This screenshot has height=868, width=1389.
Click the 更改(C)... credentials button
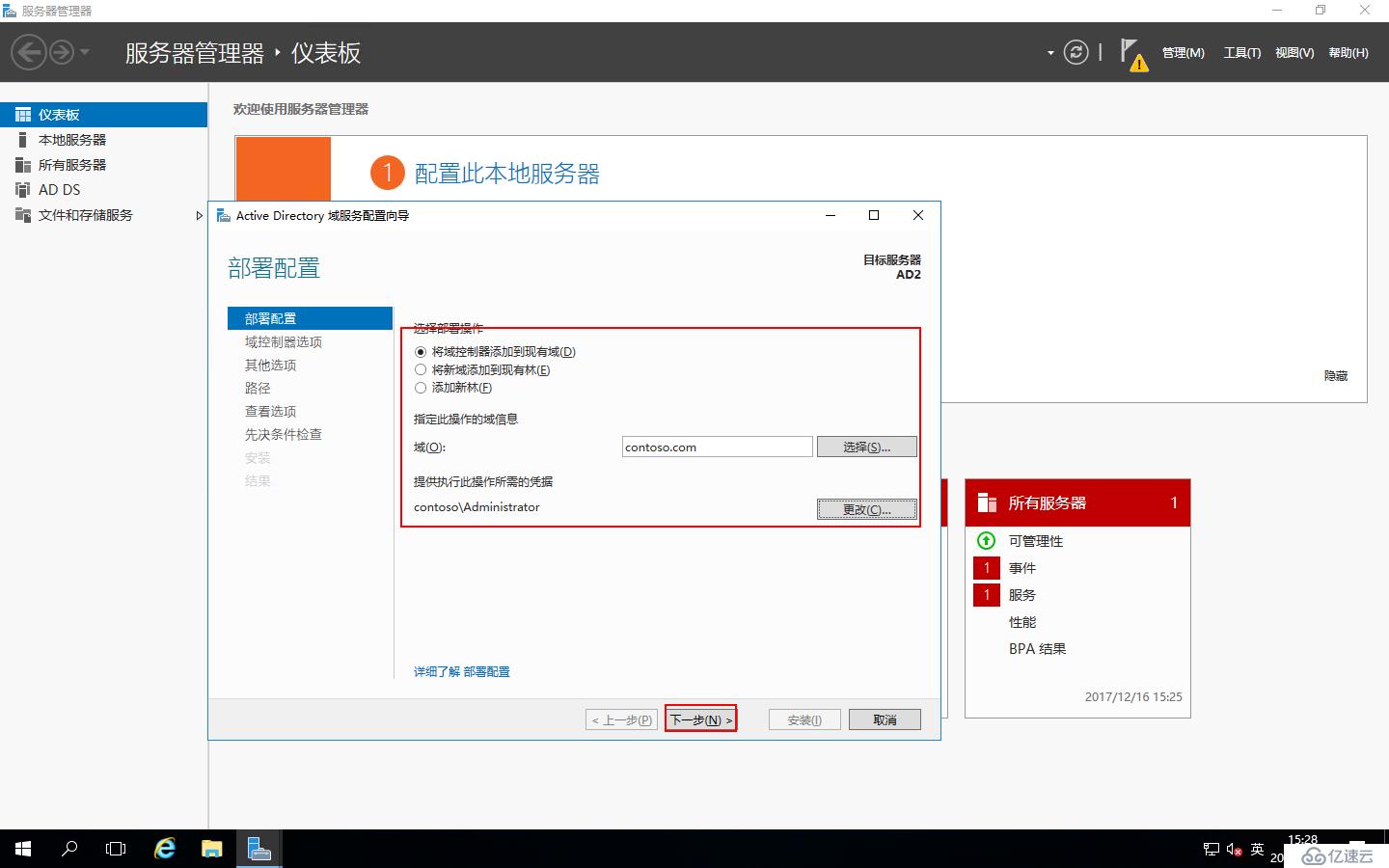(x=866, y=509)
